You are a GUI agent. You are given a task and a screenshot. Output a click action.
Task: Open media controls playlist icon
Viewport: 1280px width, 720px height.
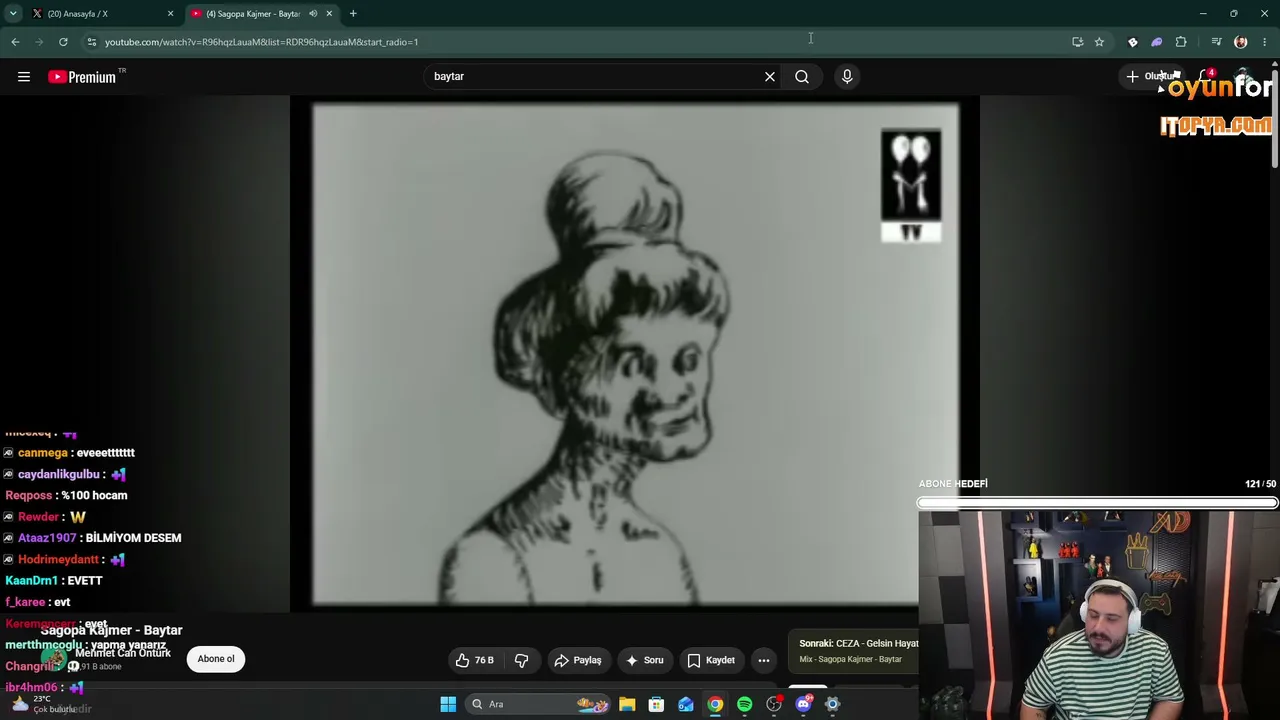(x=1216, y=42)
